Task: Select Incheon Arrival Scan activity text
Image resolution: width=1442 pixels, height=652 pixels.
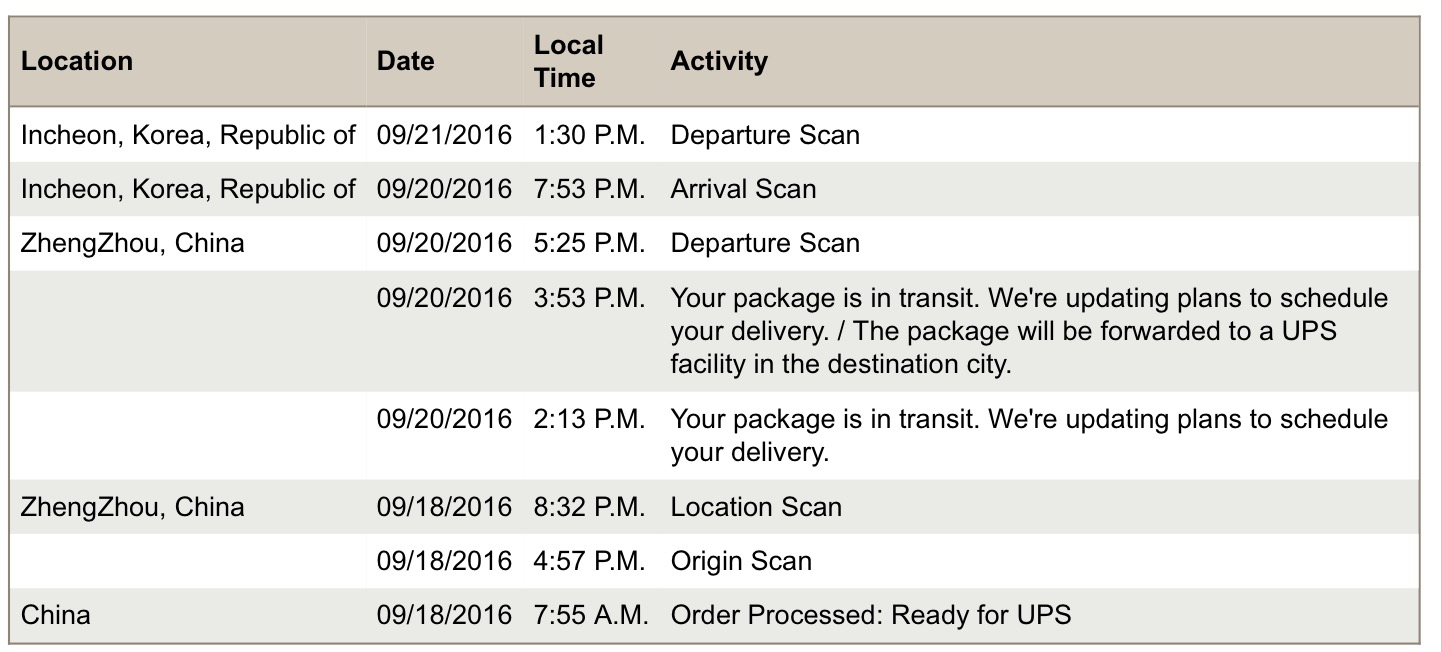Action: coord(743,189)
